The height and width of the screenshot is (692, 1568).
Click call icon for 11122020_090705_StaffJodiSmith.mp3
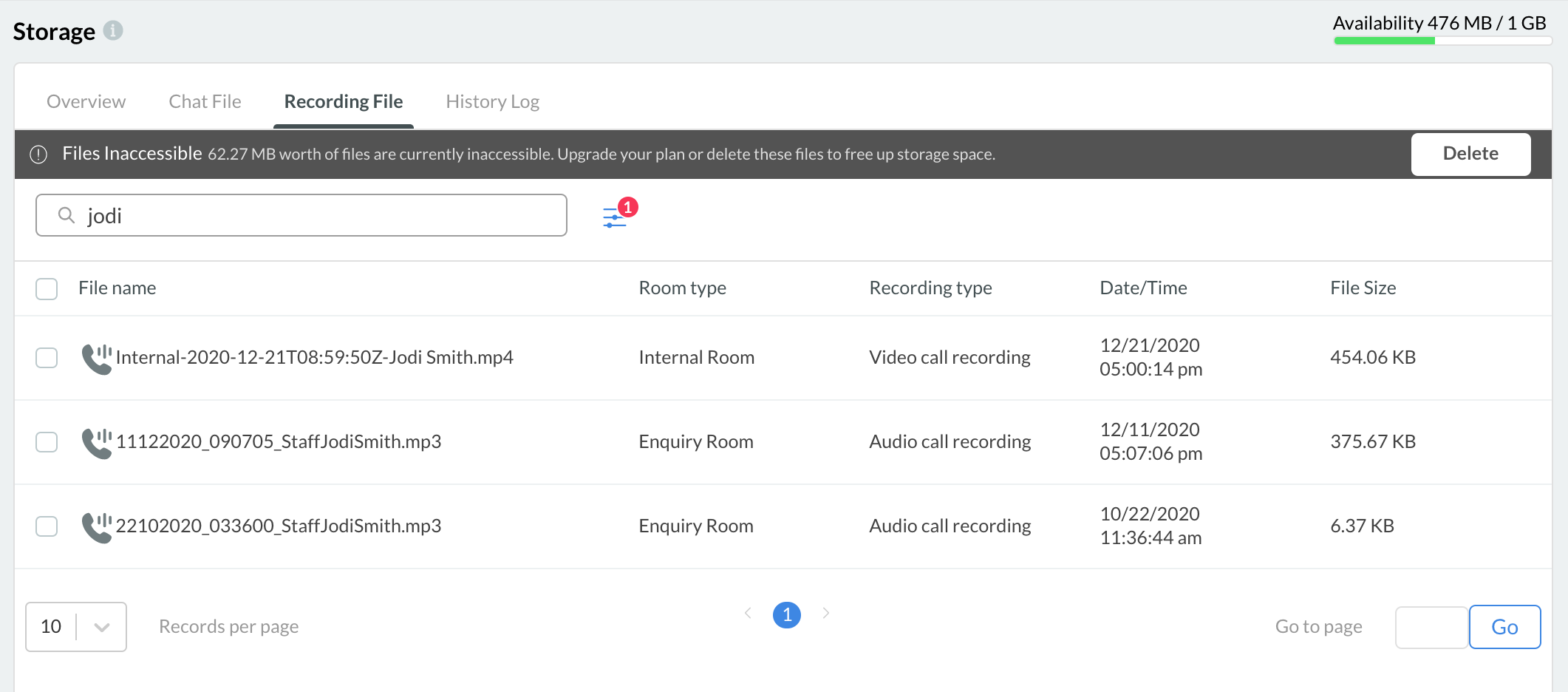point(97,443)
